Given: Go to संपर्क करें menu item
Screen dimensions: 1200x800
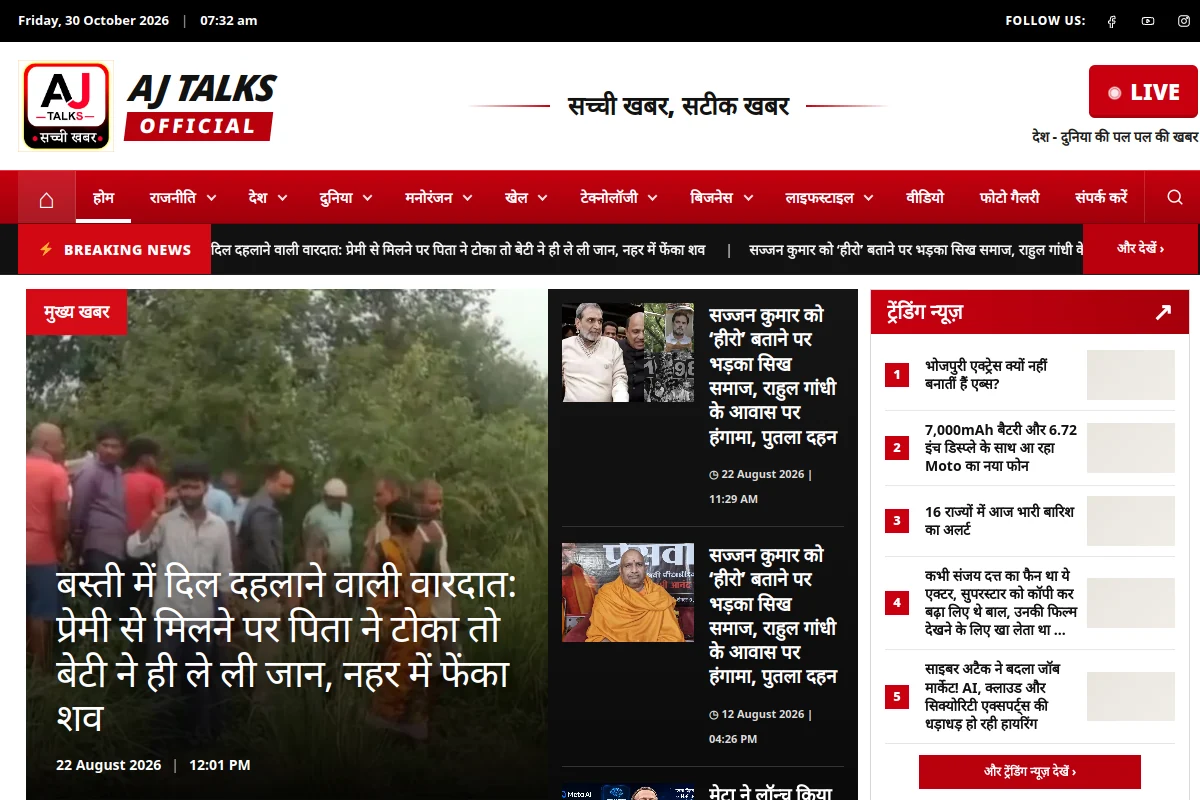Looking at the screenshot, I should tap(1101, 198).
